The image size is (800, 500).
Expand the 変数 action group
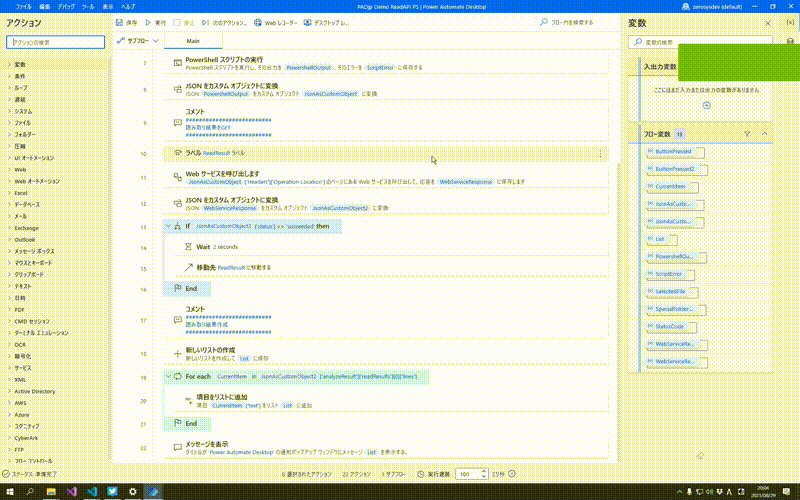9,64
